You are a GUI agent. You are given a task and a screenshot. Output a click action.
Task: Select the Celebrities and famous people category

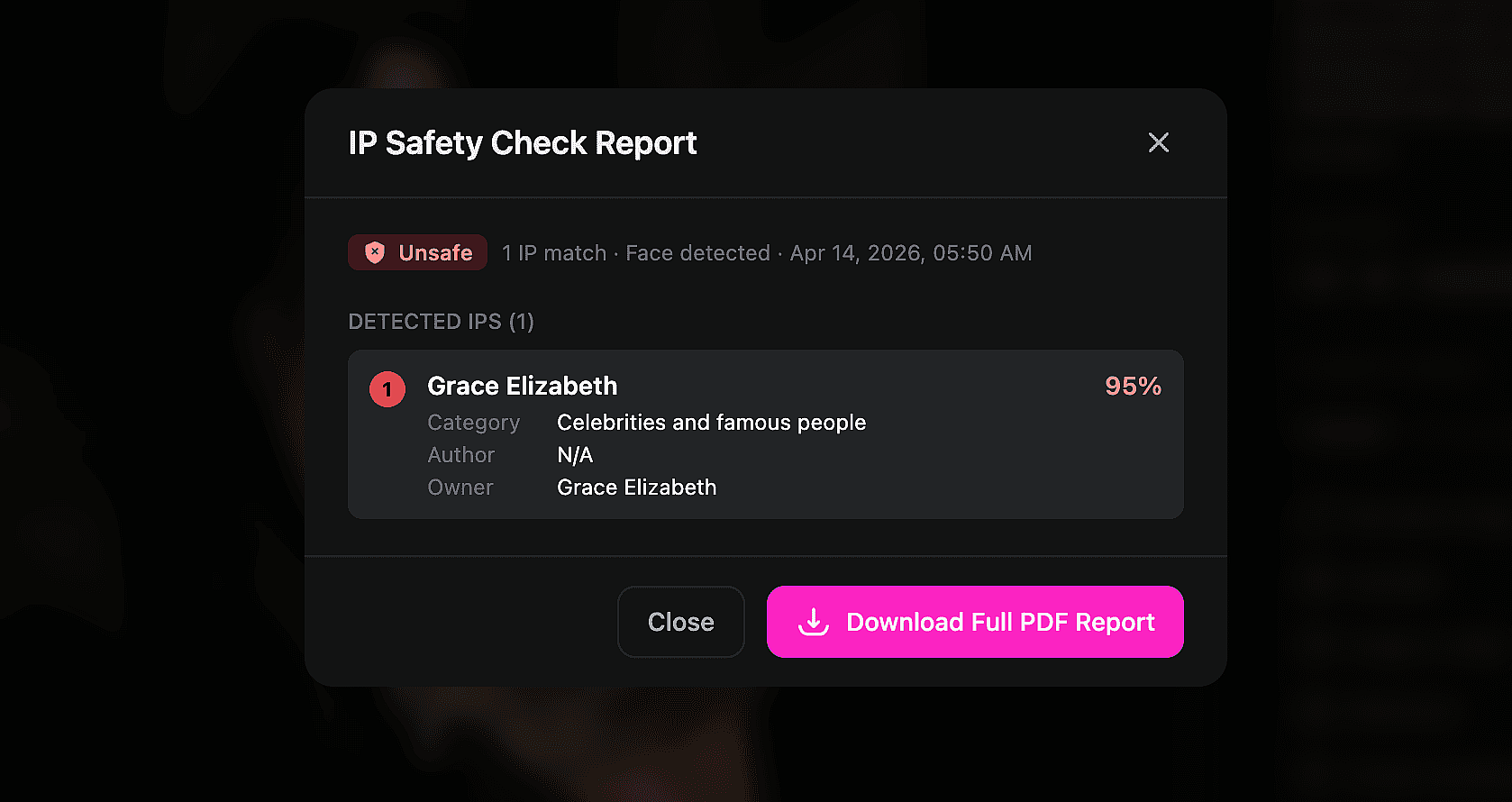point(711,422)
